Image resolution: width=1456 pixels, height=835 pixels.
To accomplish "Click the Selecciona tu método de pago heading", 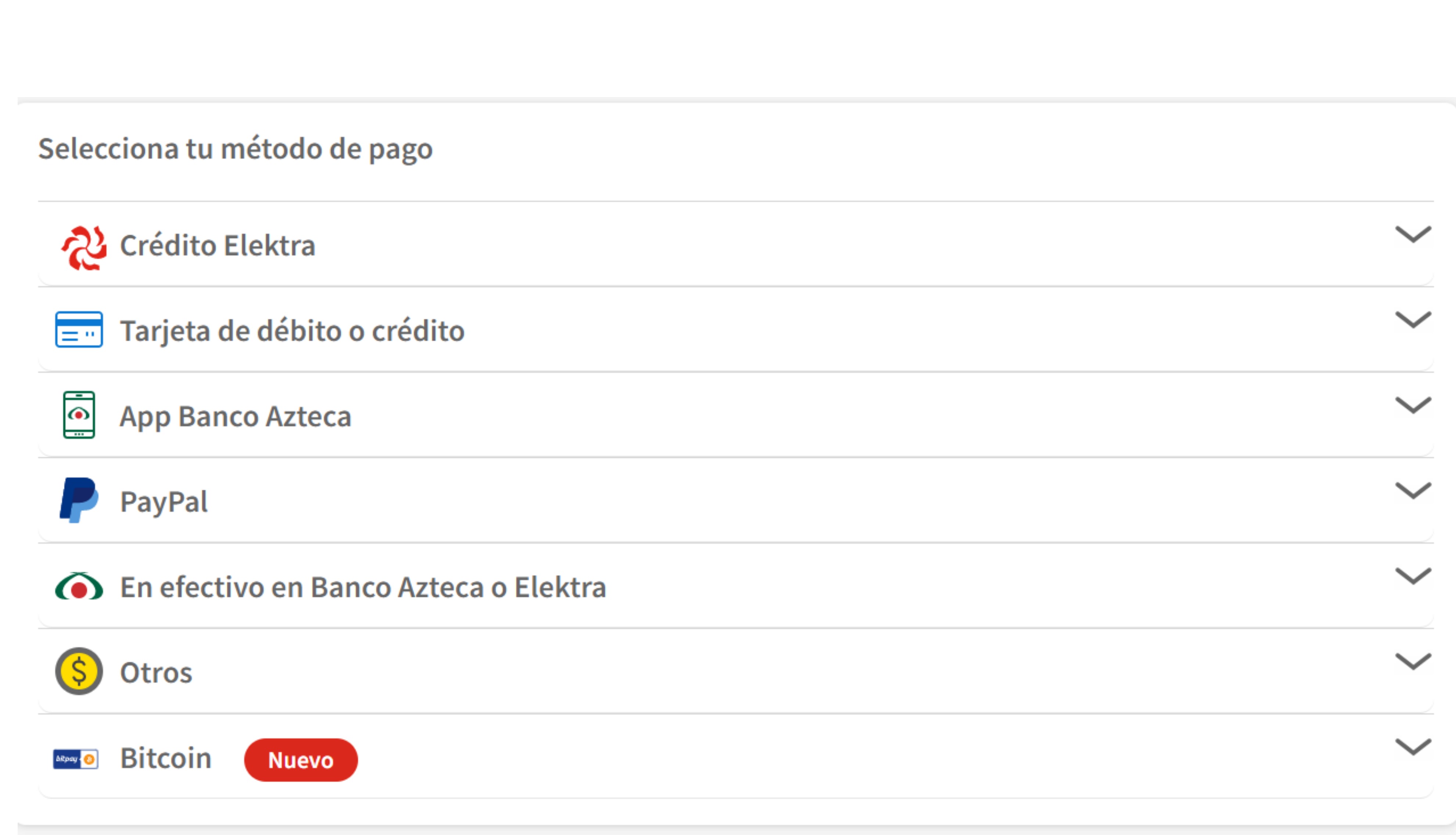I will click(x=236, y=149).
